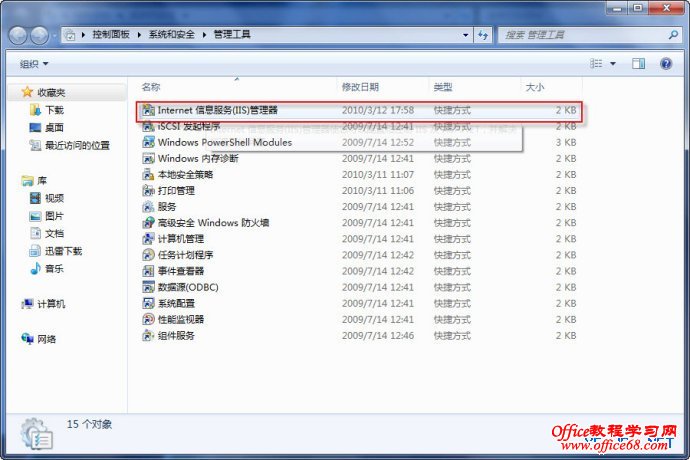The height and width of the screenshot is (460, 690).
Task: Expand the address bar history dropdown
Action: pos(466,35)
